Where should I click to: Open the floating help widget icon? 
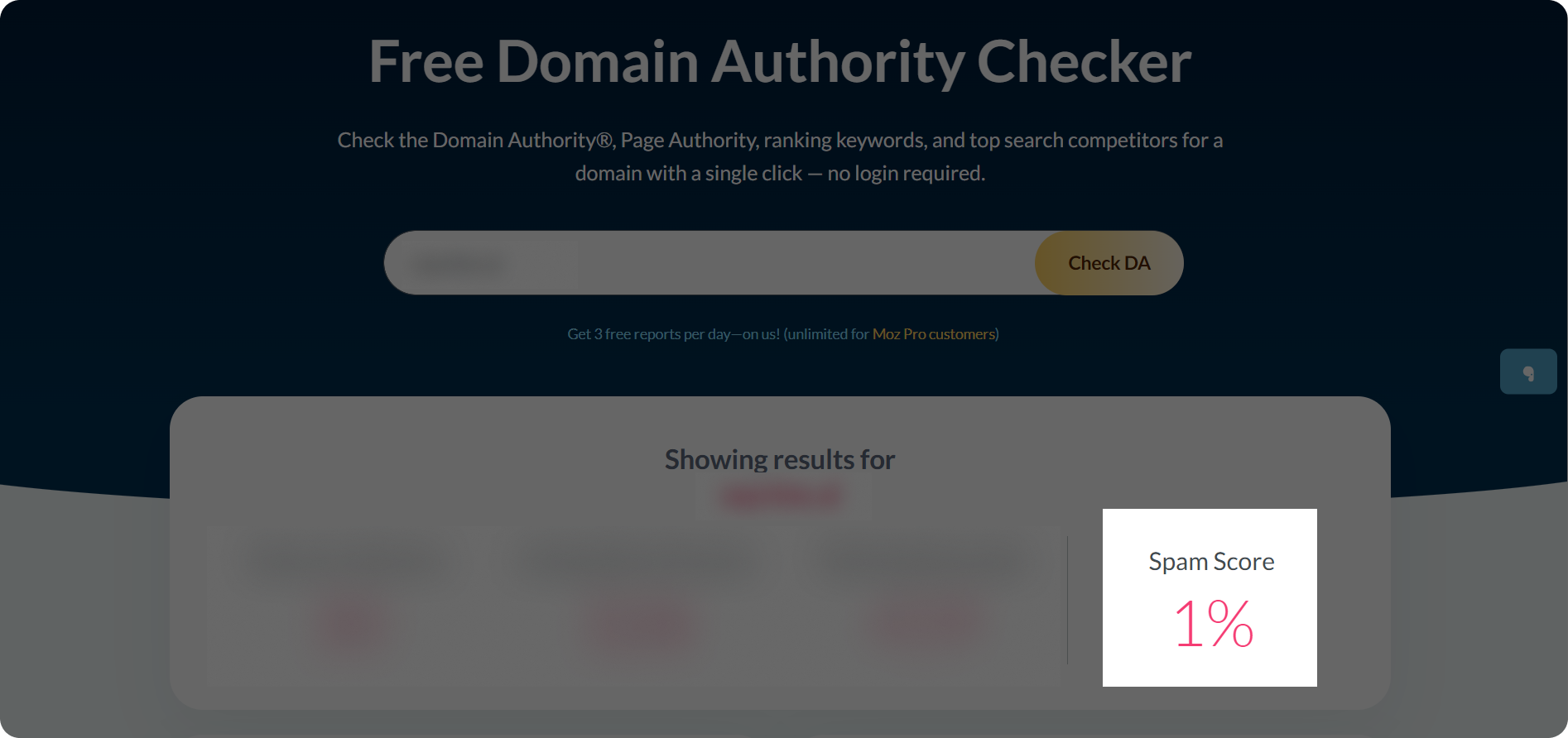[x=1528, y=371]
